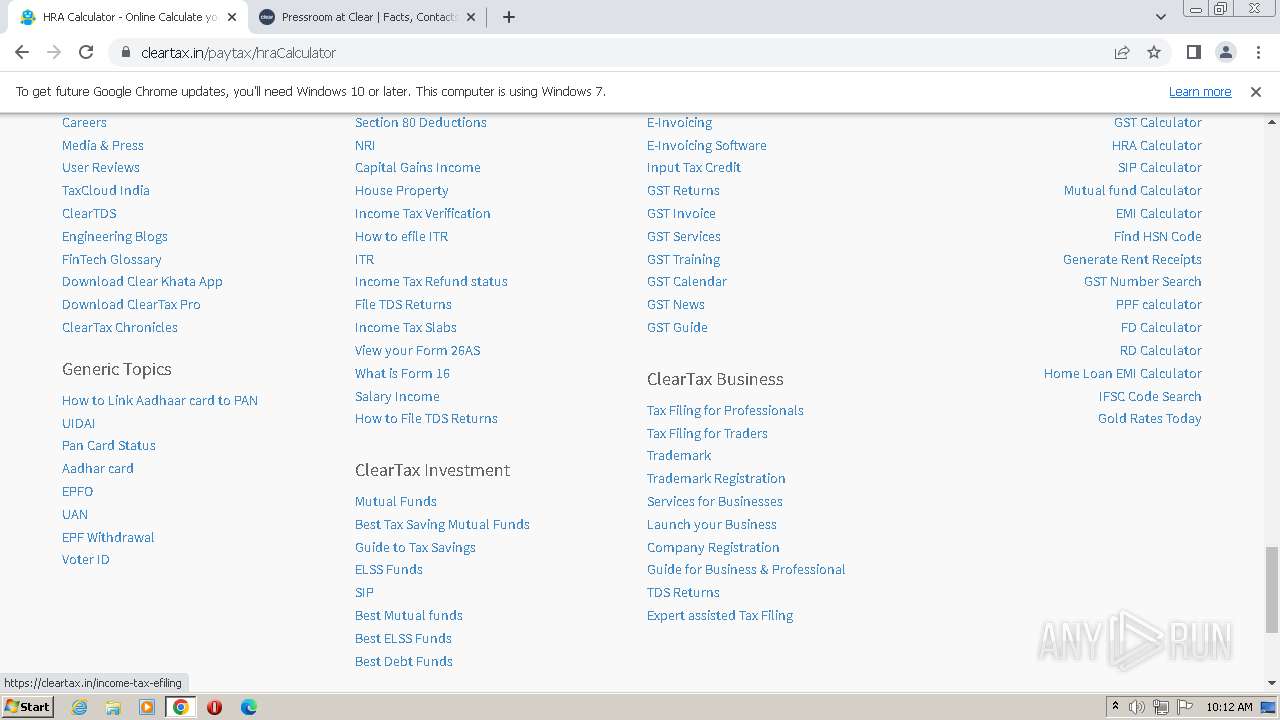Open the Best Tax Saving Mutual Funds link

tap(442, 524)
